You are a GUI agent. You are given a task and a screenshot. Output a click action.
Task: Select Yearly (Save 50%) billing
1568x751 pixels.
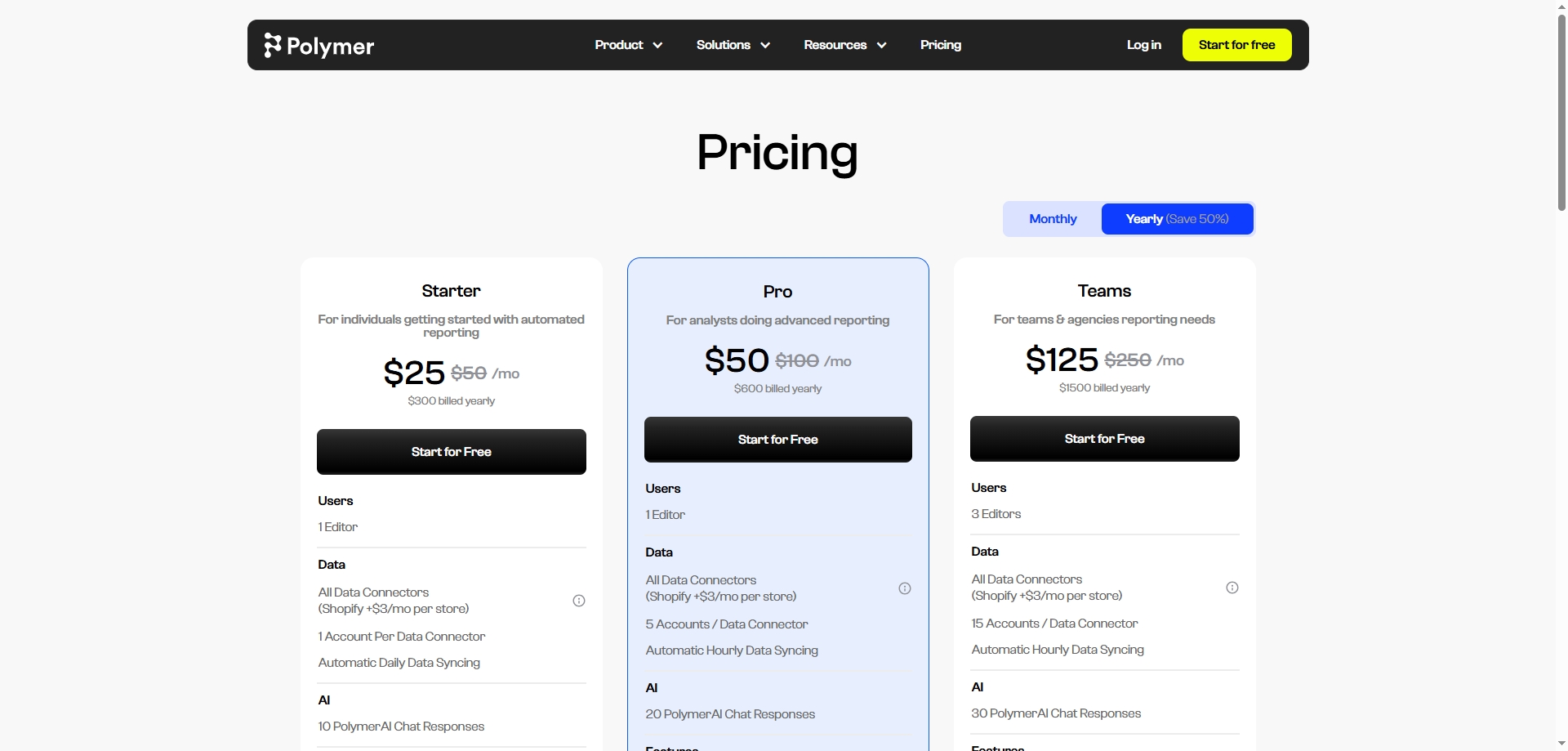click(1177, 219)
